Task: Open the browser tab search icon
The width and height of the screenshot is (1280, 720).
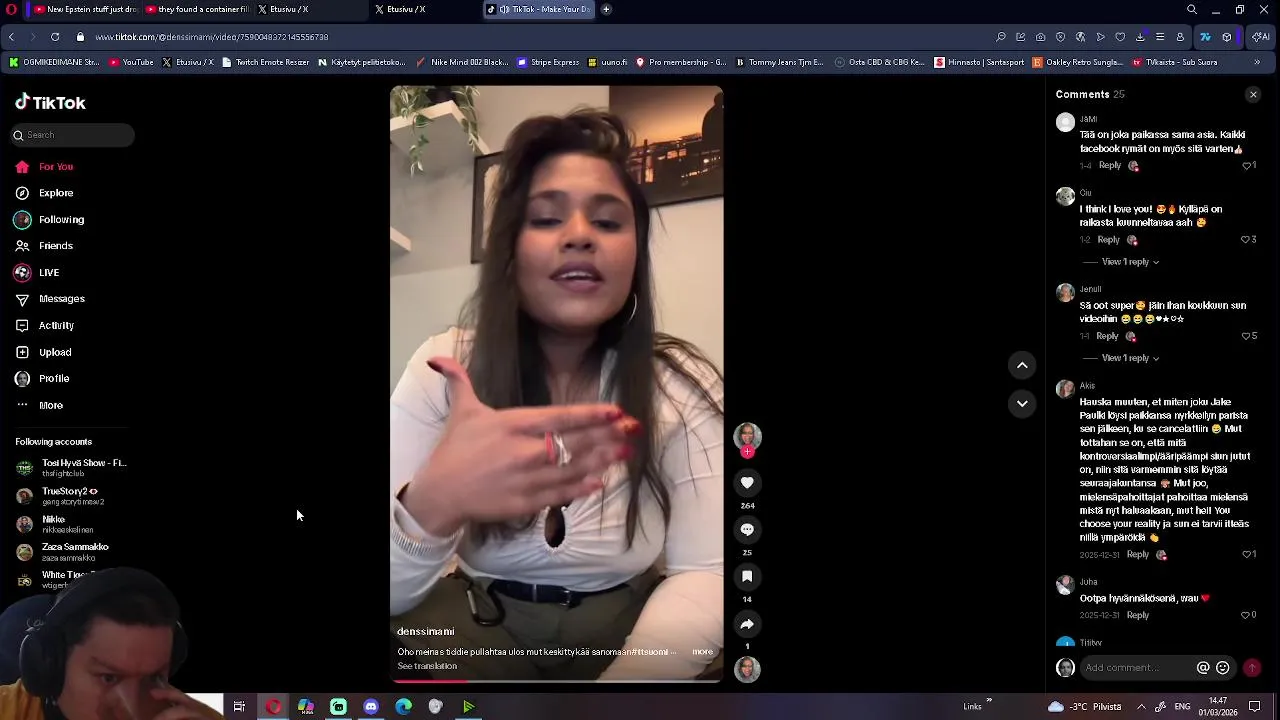Action: pos(1191,9)
